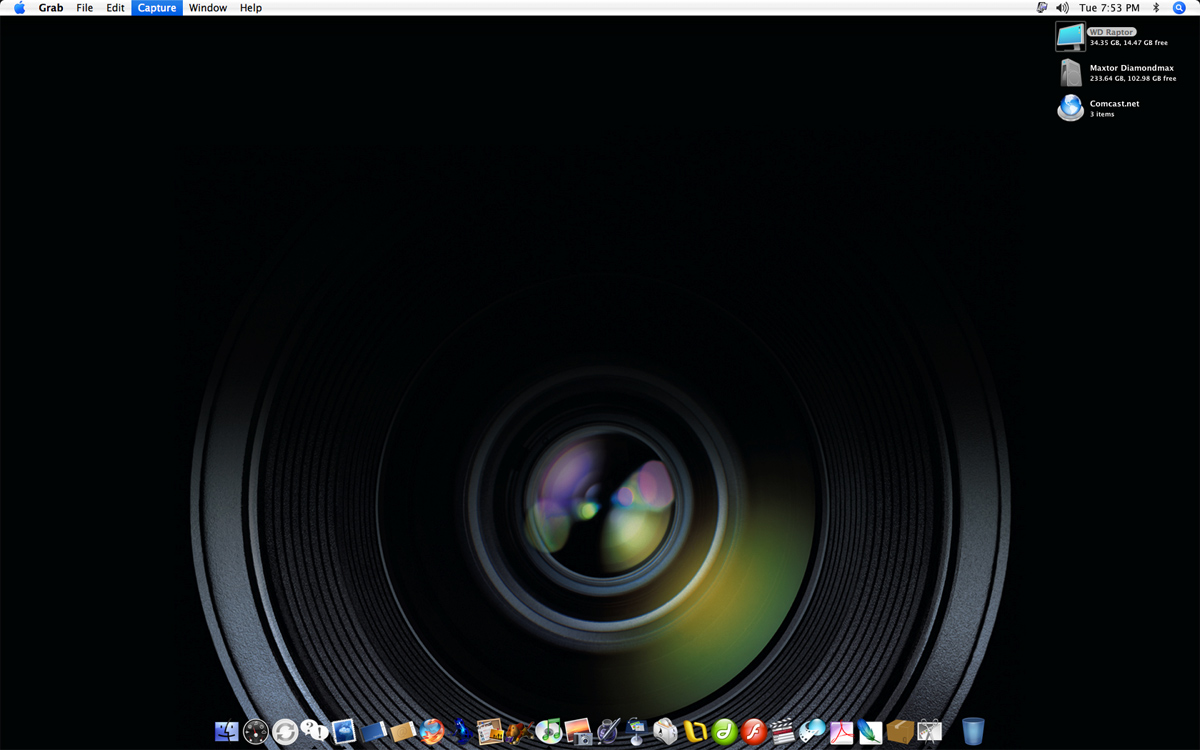Click the '34.35 GB, 14.47 GB free' text
Viewport: 1200px width, 750px height.
point(1129,43)
